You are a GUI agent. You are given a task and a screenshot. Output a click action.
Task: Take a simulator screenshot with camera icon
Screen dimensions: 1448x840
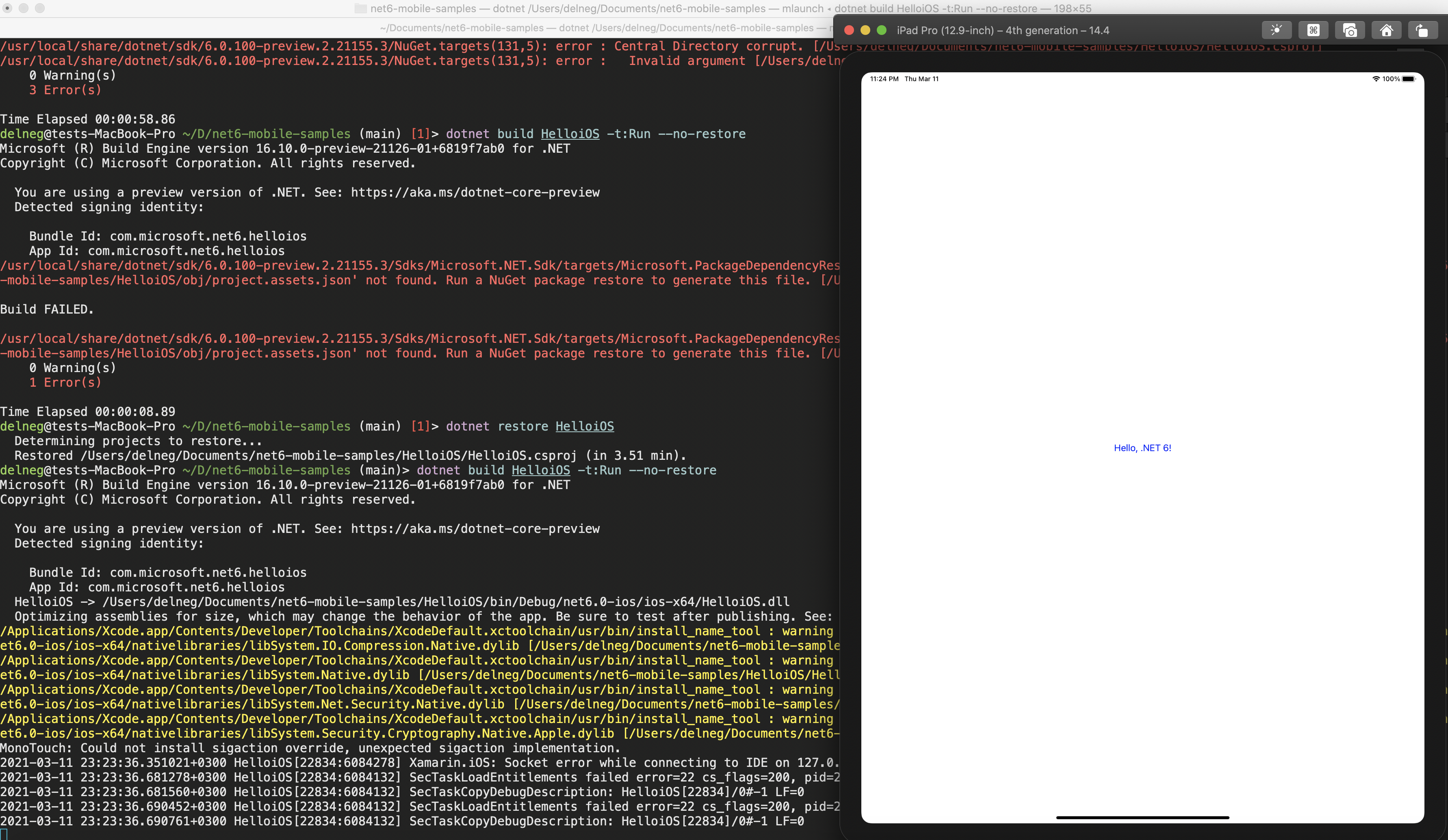(x=1350, y=30)
